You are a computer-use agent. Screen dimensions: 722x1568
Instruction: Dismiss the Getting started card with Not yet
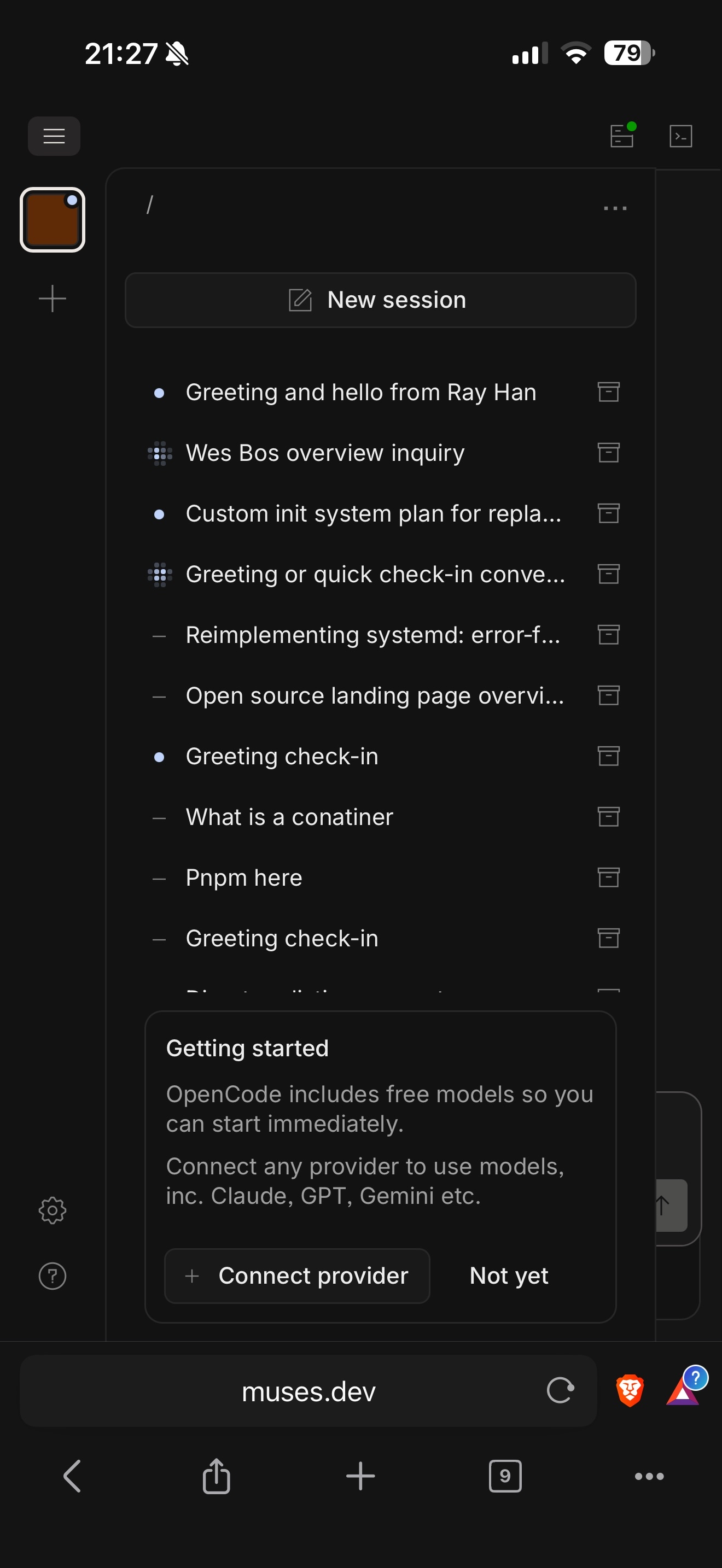tap(508, 1275)
